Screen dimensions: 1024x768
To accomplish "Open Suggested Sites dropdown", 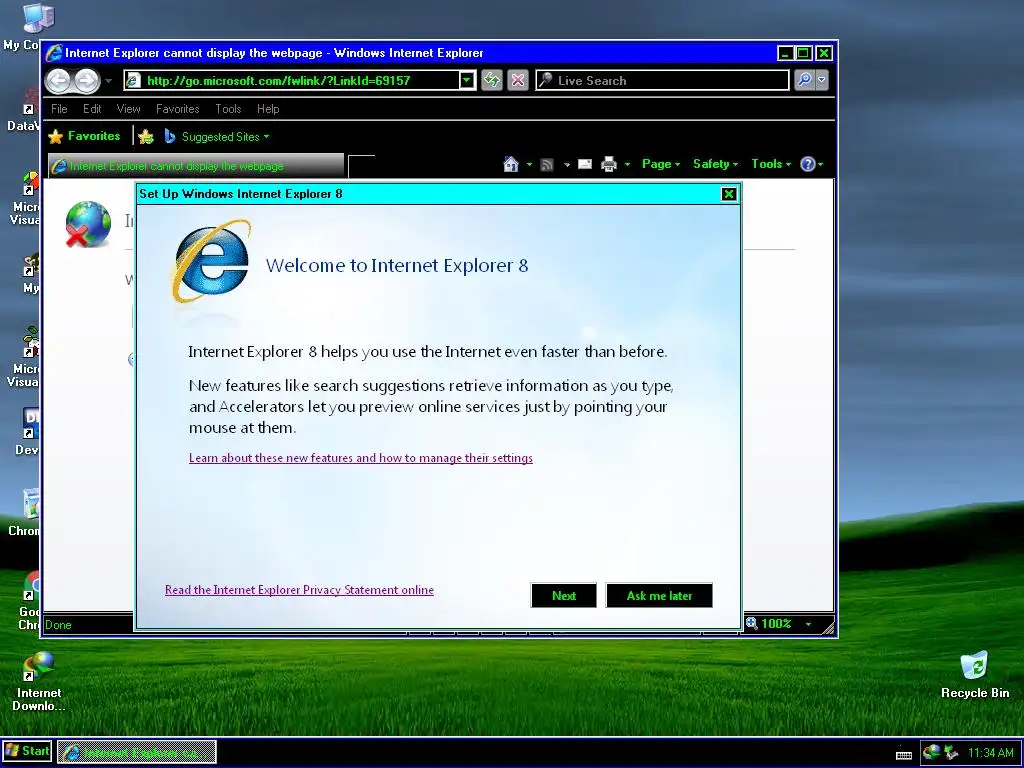I will coord(217,136).
